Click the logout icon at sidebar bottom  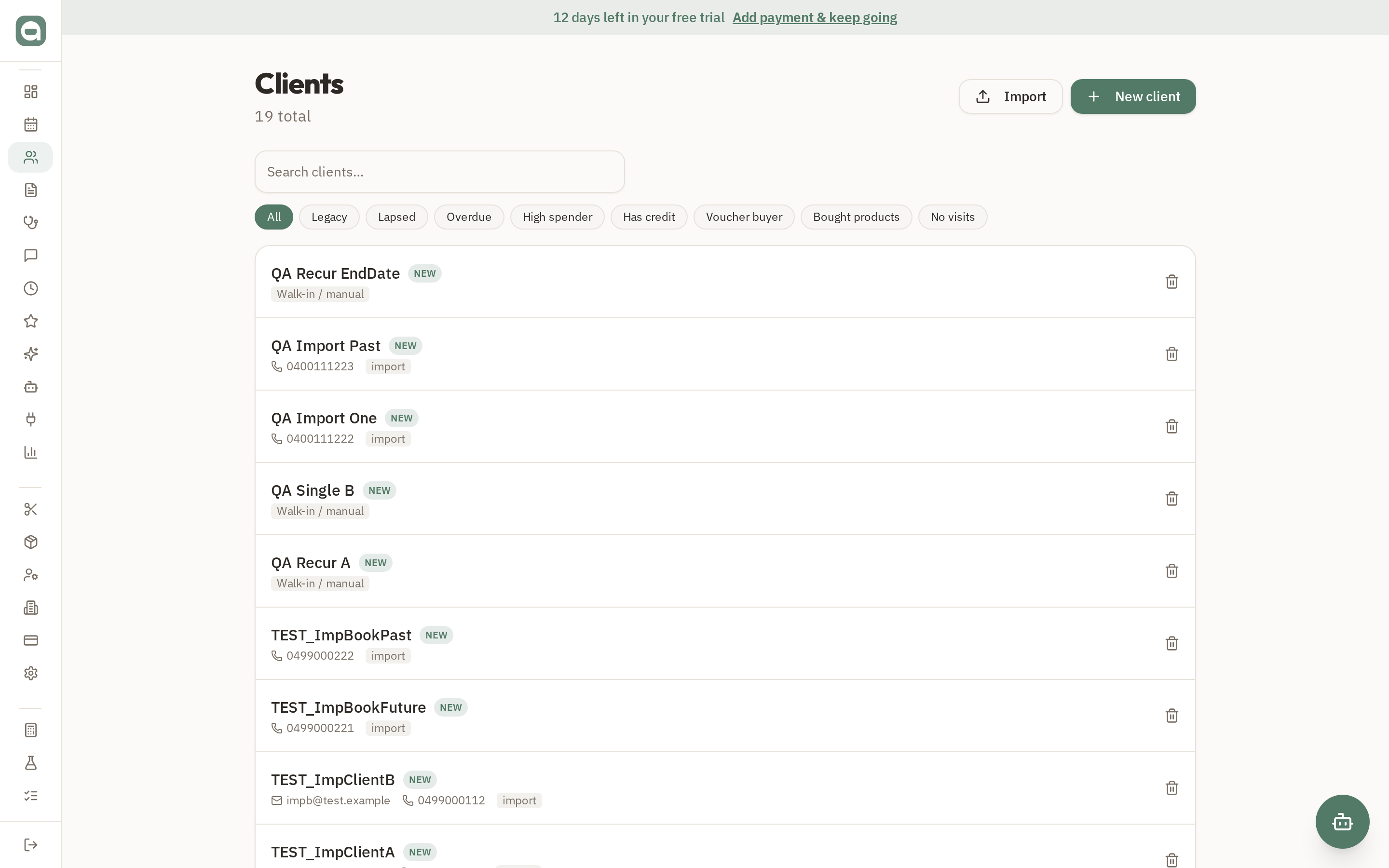[x=30, y=844]
